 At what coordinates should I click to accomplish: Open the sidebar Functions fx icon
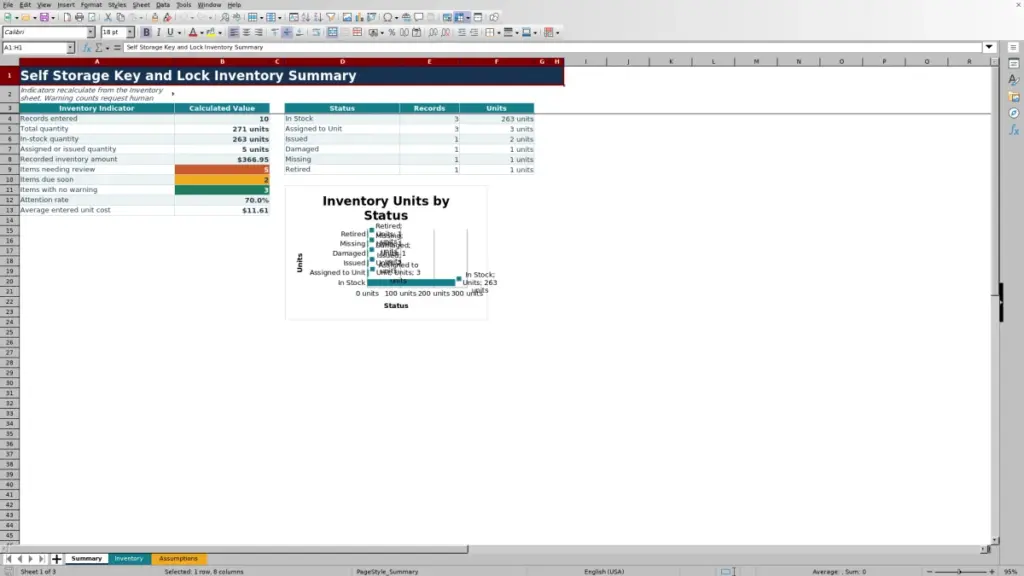coord(1014,131)
